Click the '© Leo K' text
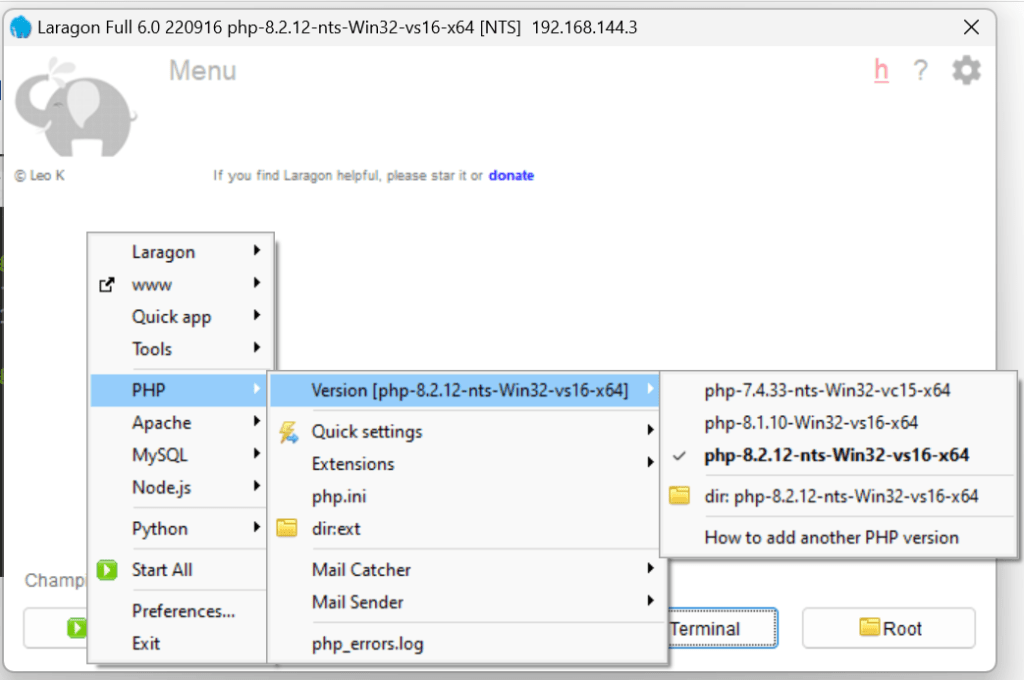Viewport: 1024px width, 680px height. pos(40,175)
